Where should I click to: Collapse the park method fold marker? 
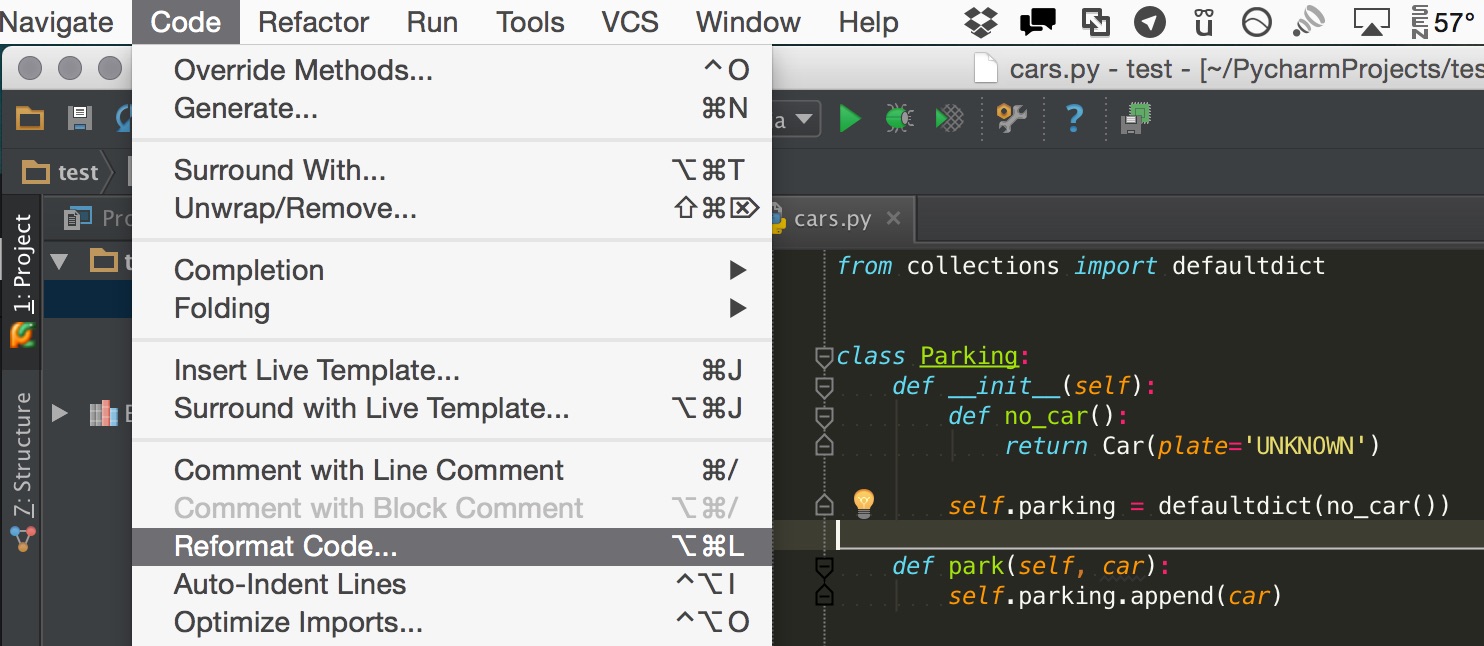[x=824, y=568]
